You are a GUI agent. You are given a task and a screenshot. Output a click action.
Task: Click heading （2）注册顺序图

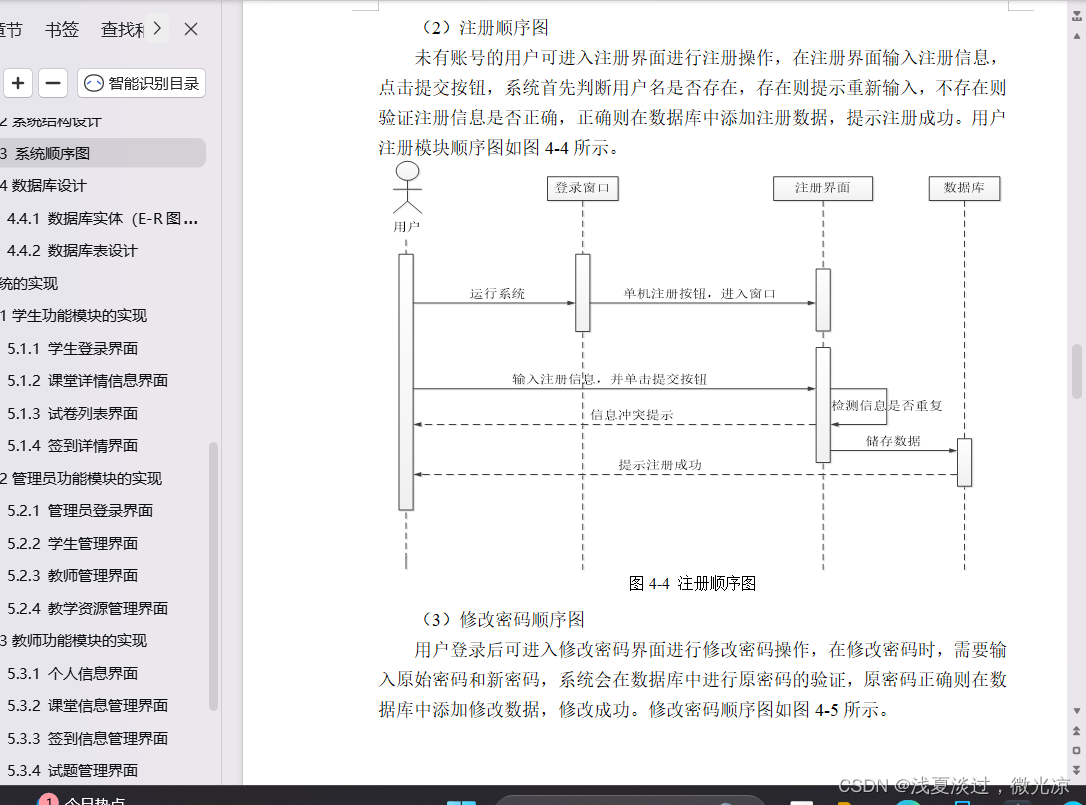(486, 28)
